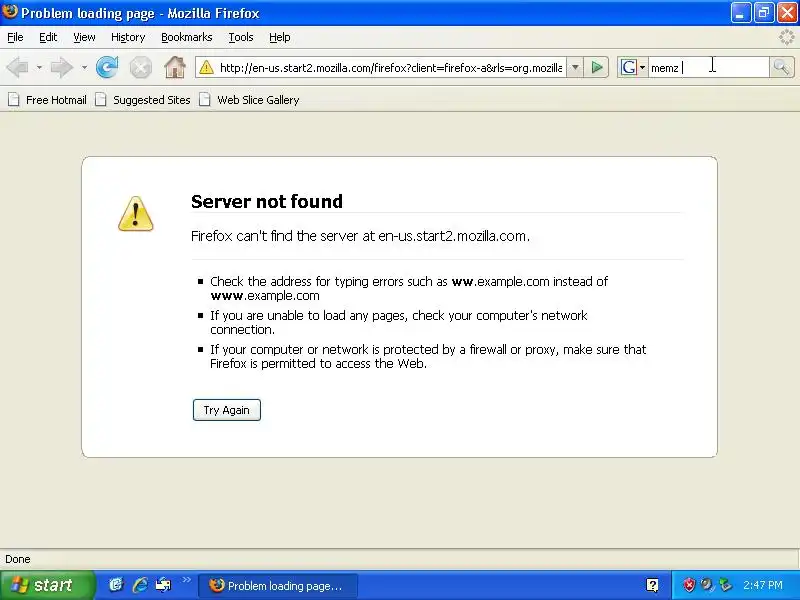Click the Google search engine icon

click(x=629, y=67)
